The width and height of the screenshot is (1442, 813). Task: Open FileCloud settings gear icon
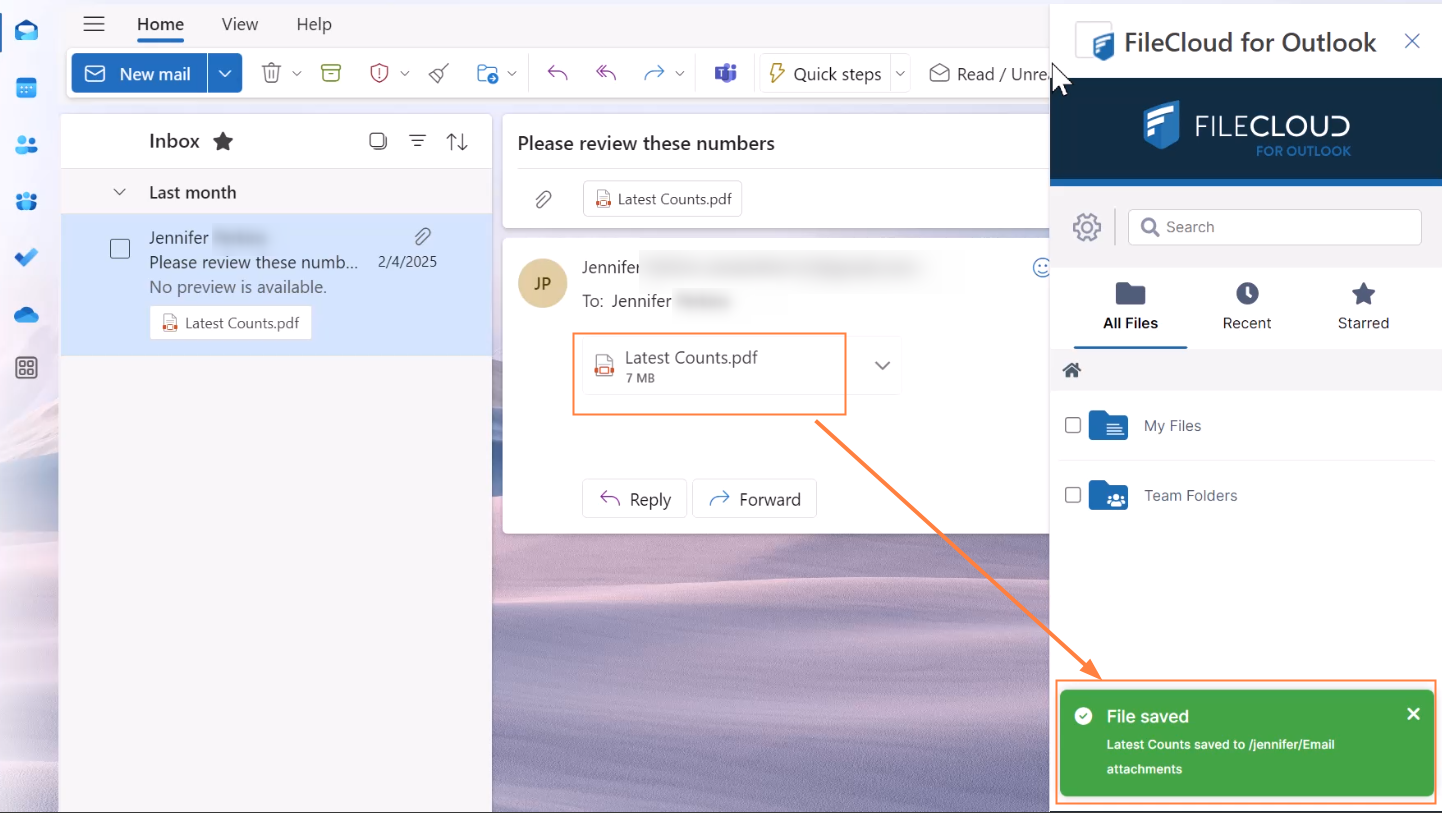click(x=1086, y=227)
